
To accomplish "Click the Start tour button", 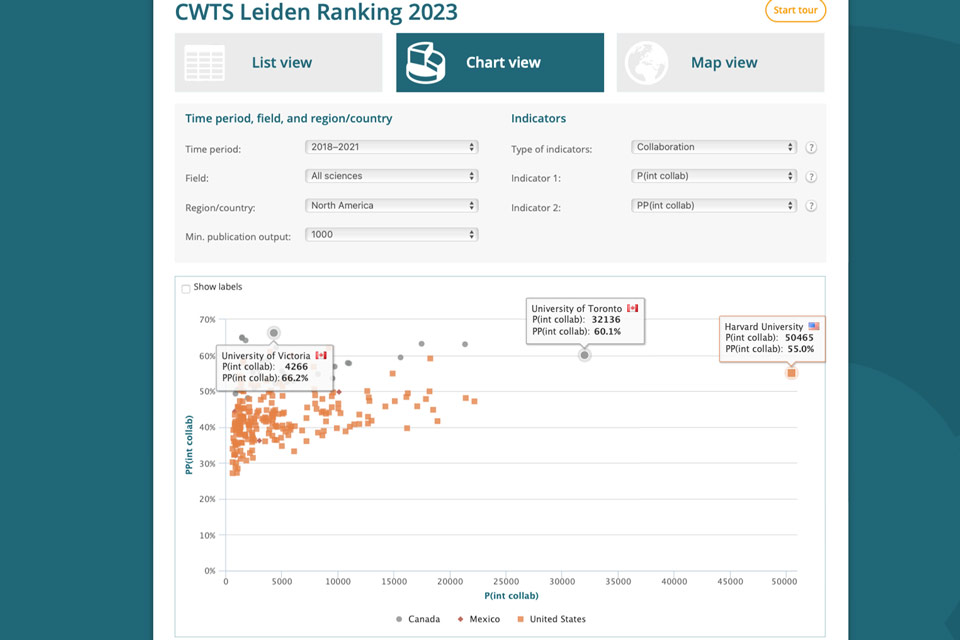I will pyautogui.click(x=795, y=10).
